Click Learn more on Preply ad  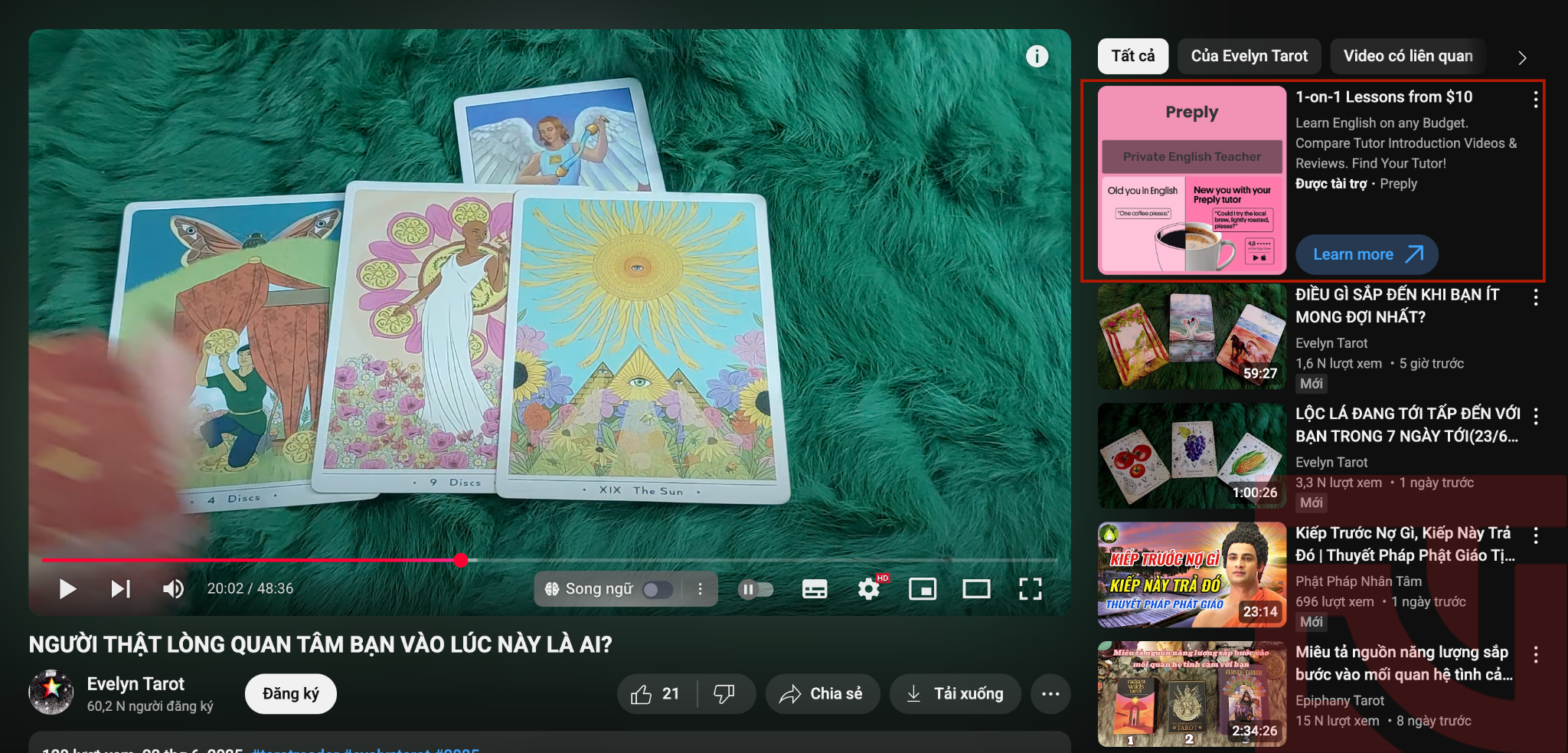[1367, 254]
